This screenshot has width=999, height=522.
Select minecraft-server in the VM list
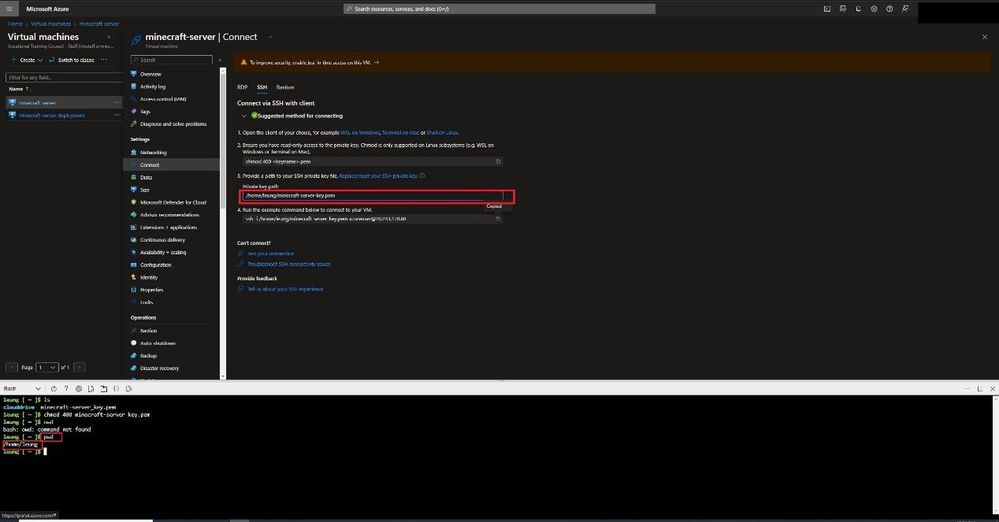pos(37,103)
